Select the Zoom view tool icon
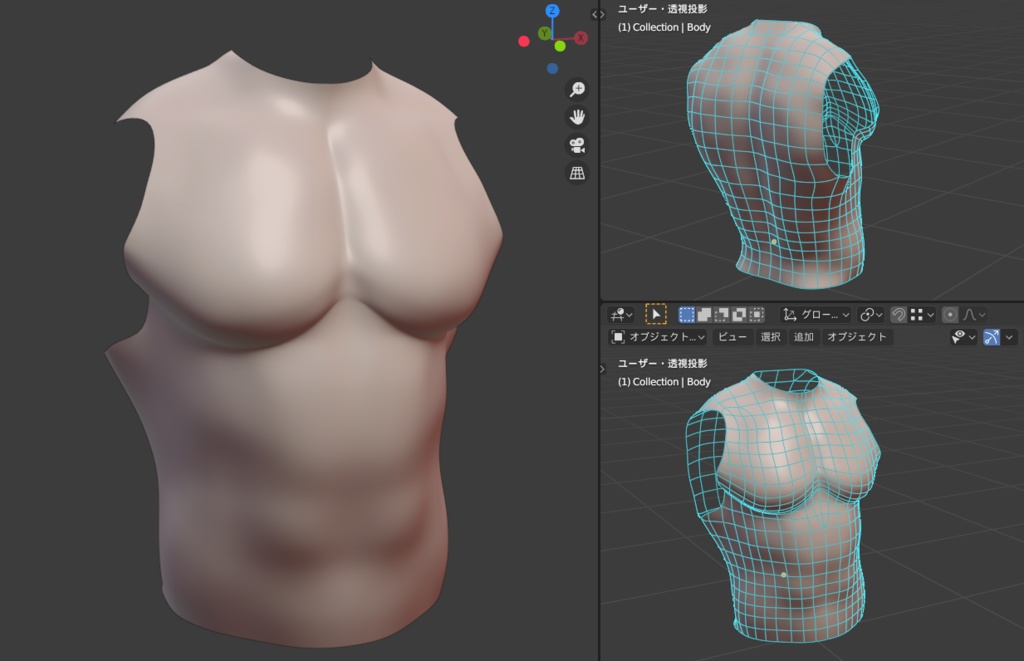This screenshot has width=1024, height=661. point(575,89)
